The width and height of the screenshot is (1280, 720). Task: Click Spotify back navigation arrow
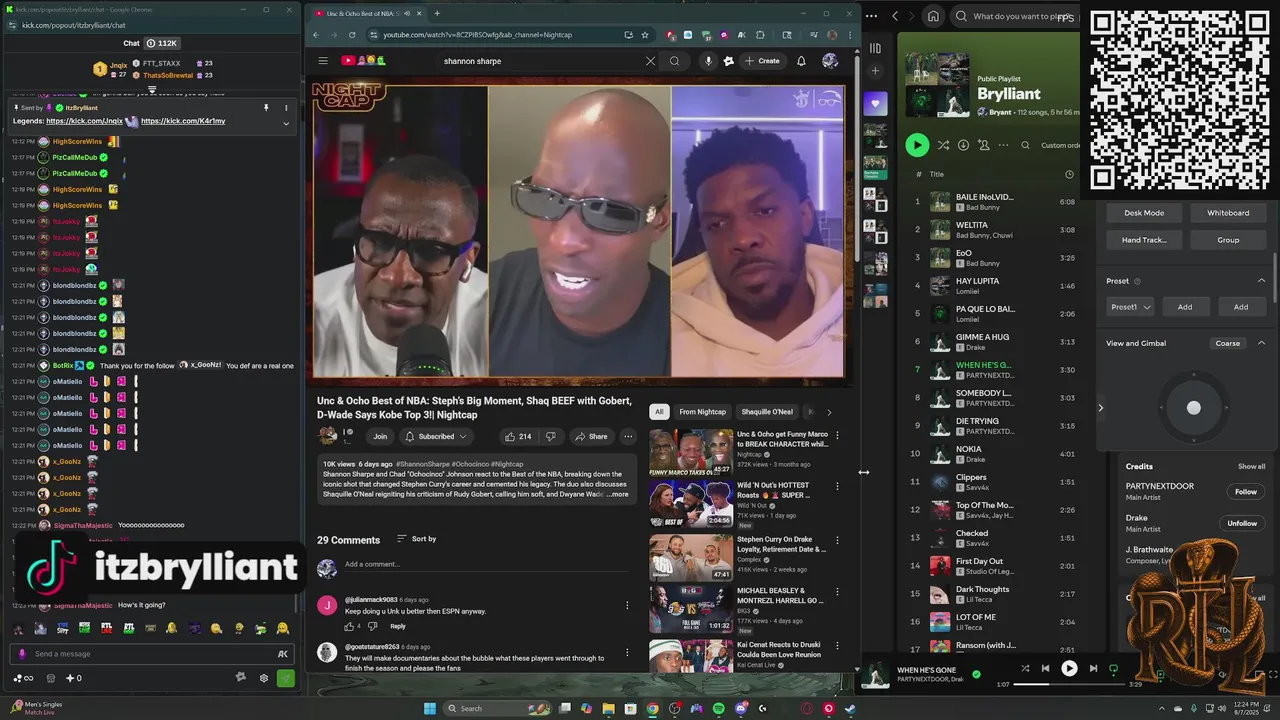895,16
